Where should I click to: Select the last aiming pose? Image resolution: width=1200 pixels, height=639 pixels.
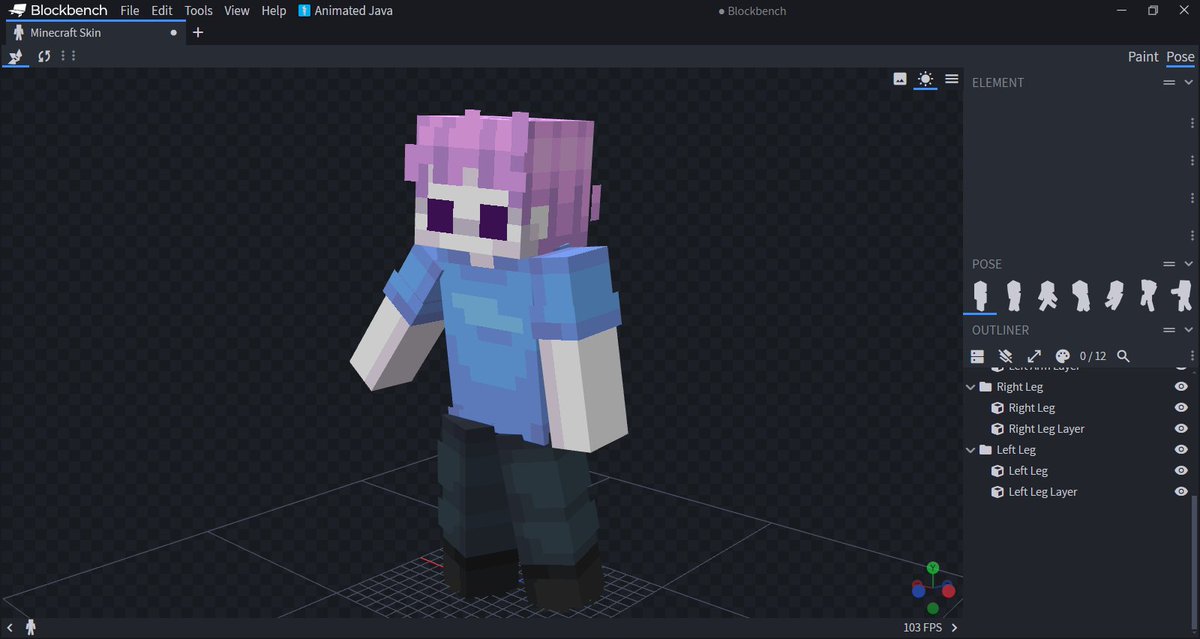(x=1180, y=295)
